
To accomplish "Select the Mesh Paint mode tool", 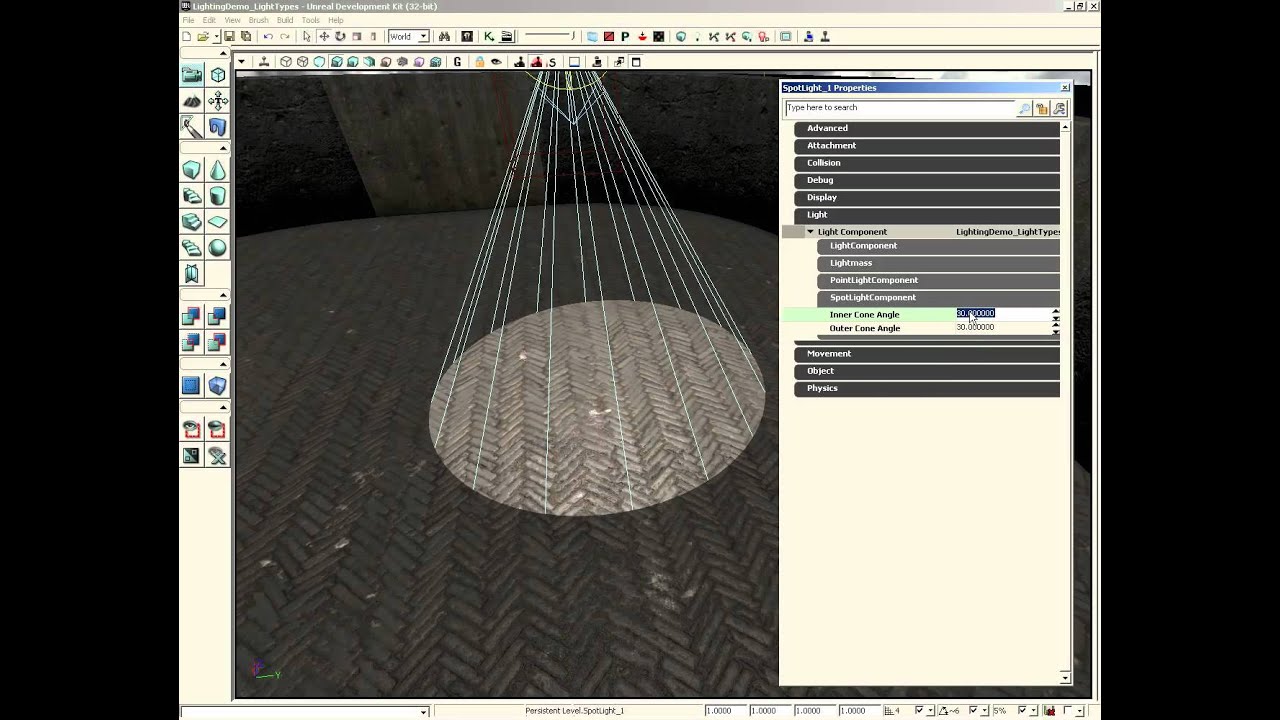I will [191, 127].
